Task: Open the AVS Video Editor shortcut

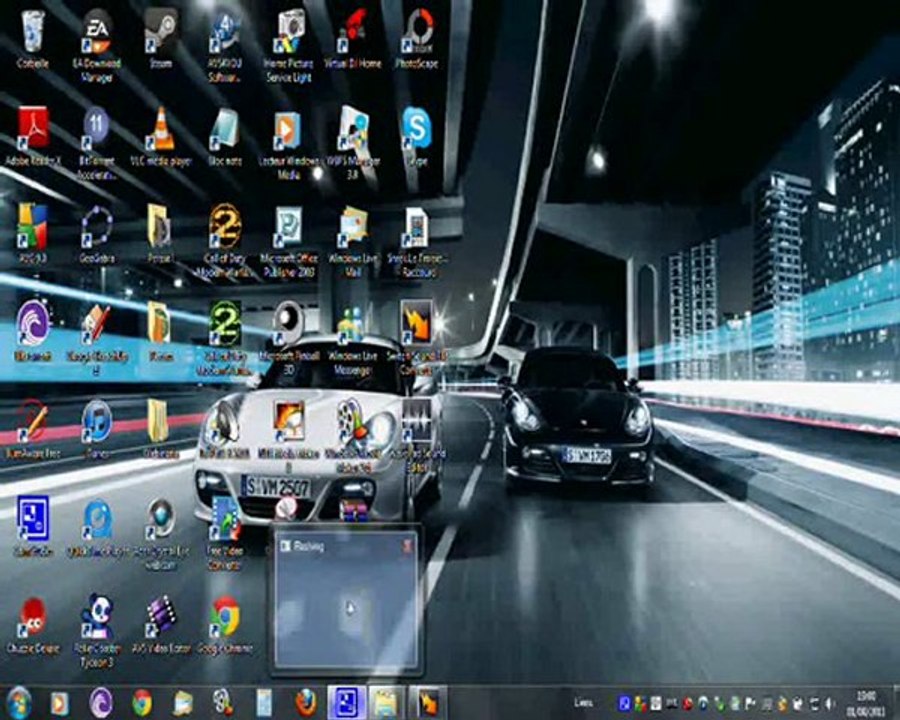Action: point(161,616)
